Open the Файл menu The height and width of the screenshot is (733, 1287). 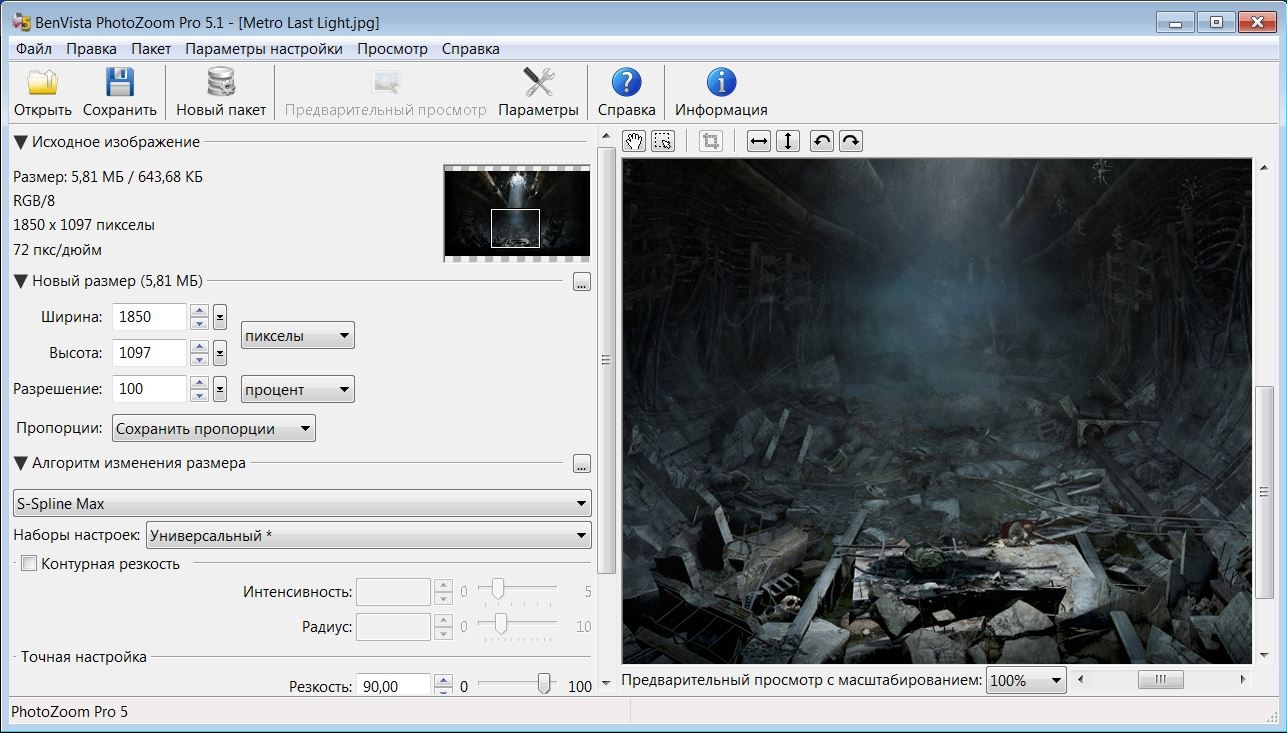click(x=34, y=48)
